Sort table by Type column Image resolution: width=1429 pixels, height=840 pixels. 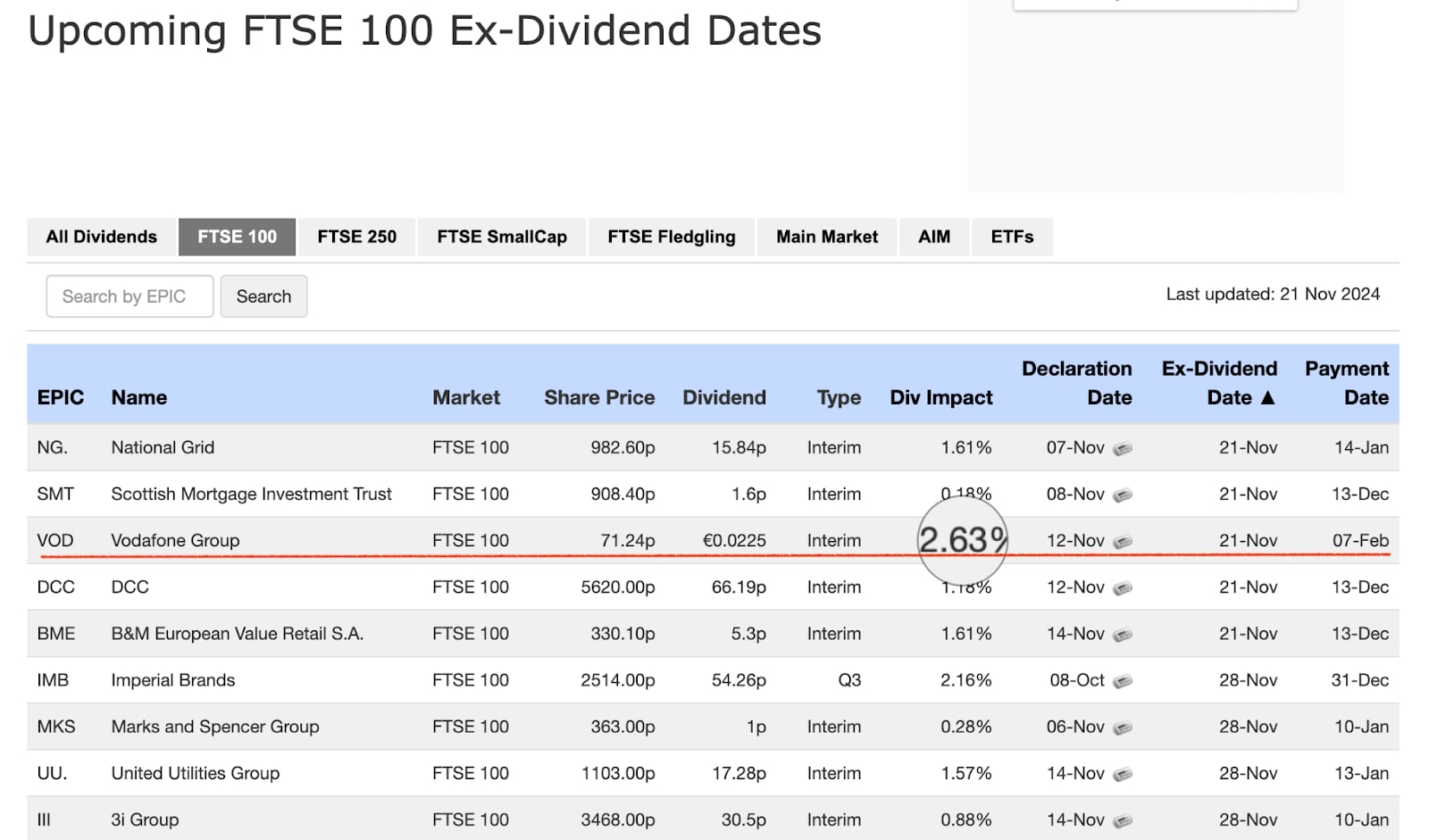(839, 398)
